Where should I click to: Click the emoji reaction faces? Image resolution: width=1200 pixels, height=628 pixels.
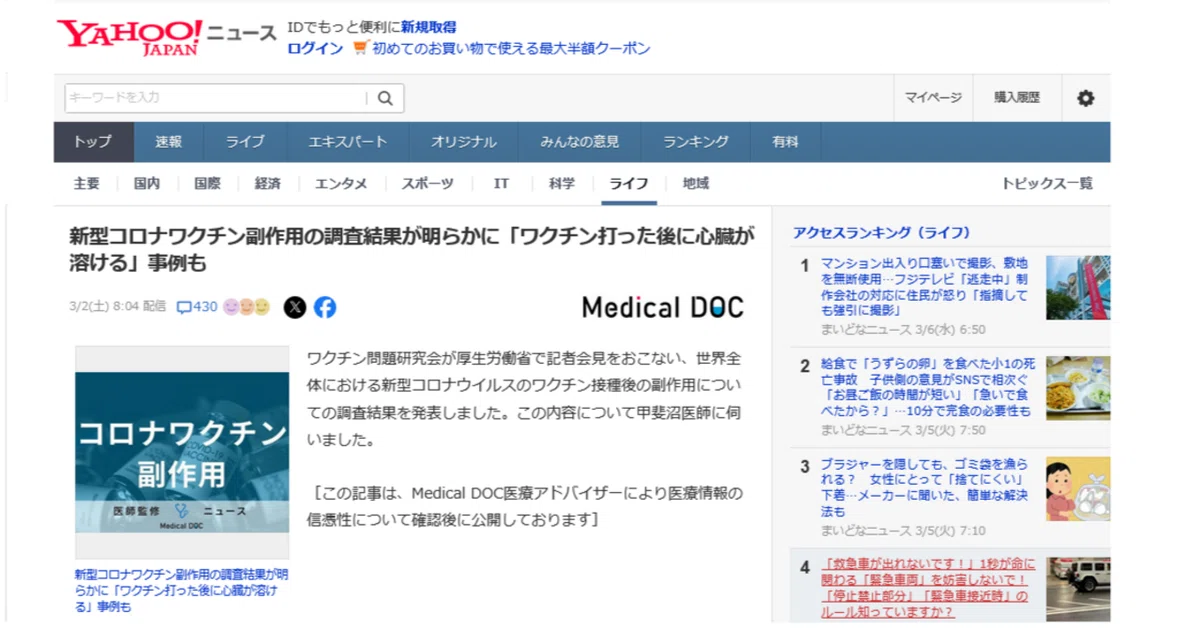click(x=247, y=307)
